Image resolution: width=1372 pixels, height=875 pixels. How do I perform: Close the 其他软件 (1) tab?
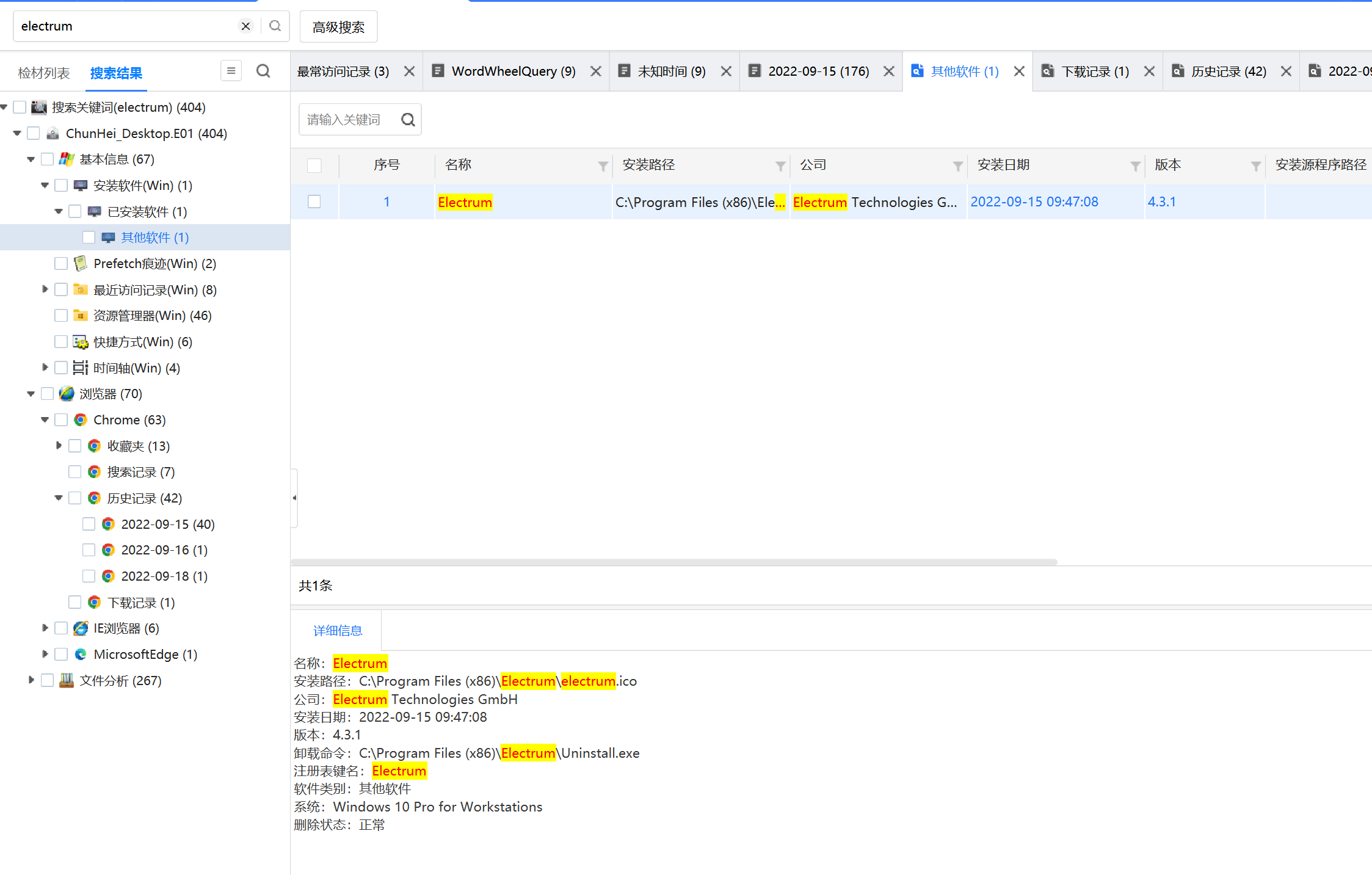(x=1019, y=71)
